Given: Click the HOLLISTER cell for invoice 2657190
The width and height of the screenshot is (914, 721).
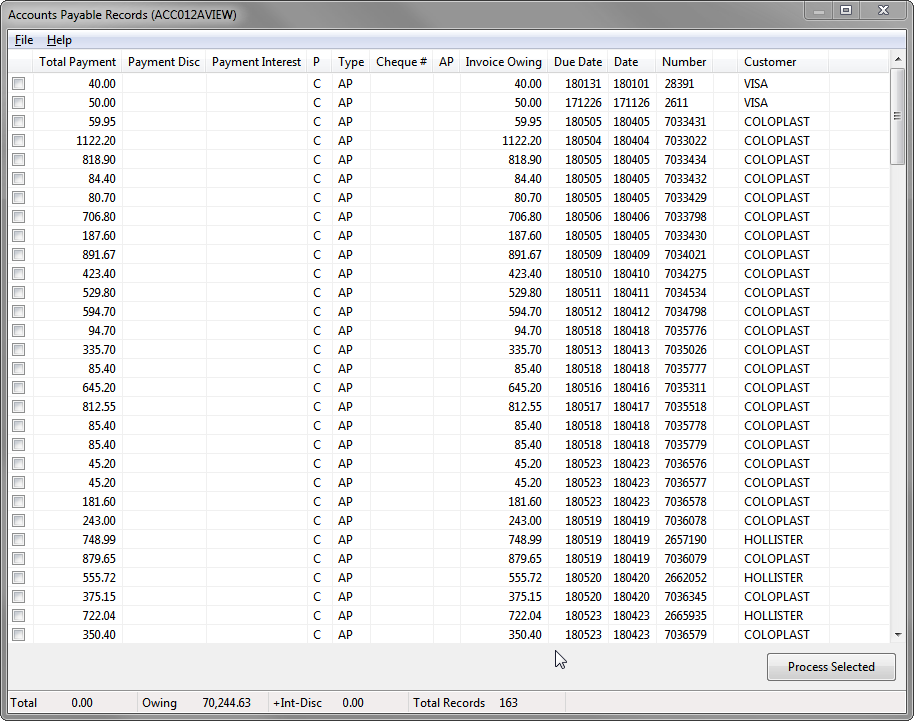Looking at the screenshot, I should [x=774, y=540].
